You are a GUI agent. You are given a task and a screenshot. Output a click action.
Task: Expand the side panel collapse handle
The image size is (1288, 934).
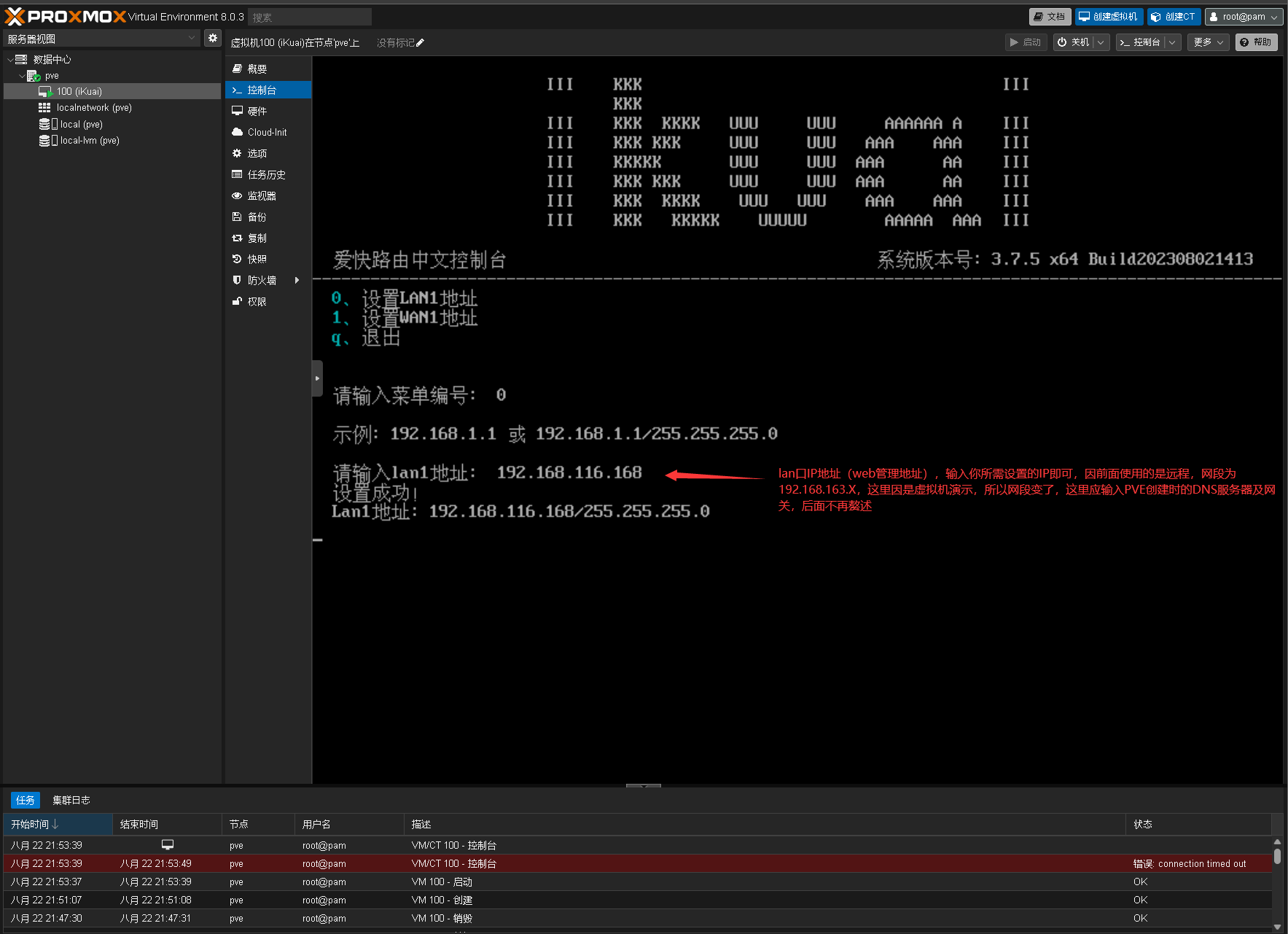point(316,378)
